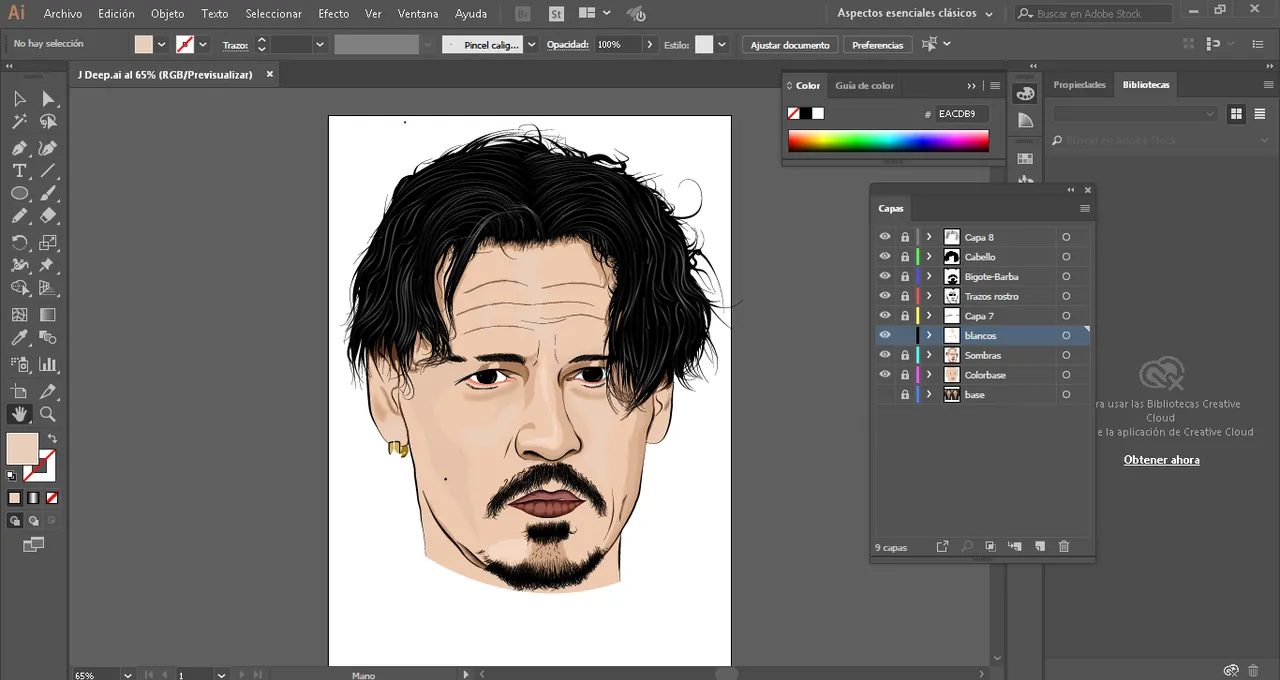1280x680 pixels.
Task: Select the Scale tool
Action: click(x=48, y=242)
